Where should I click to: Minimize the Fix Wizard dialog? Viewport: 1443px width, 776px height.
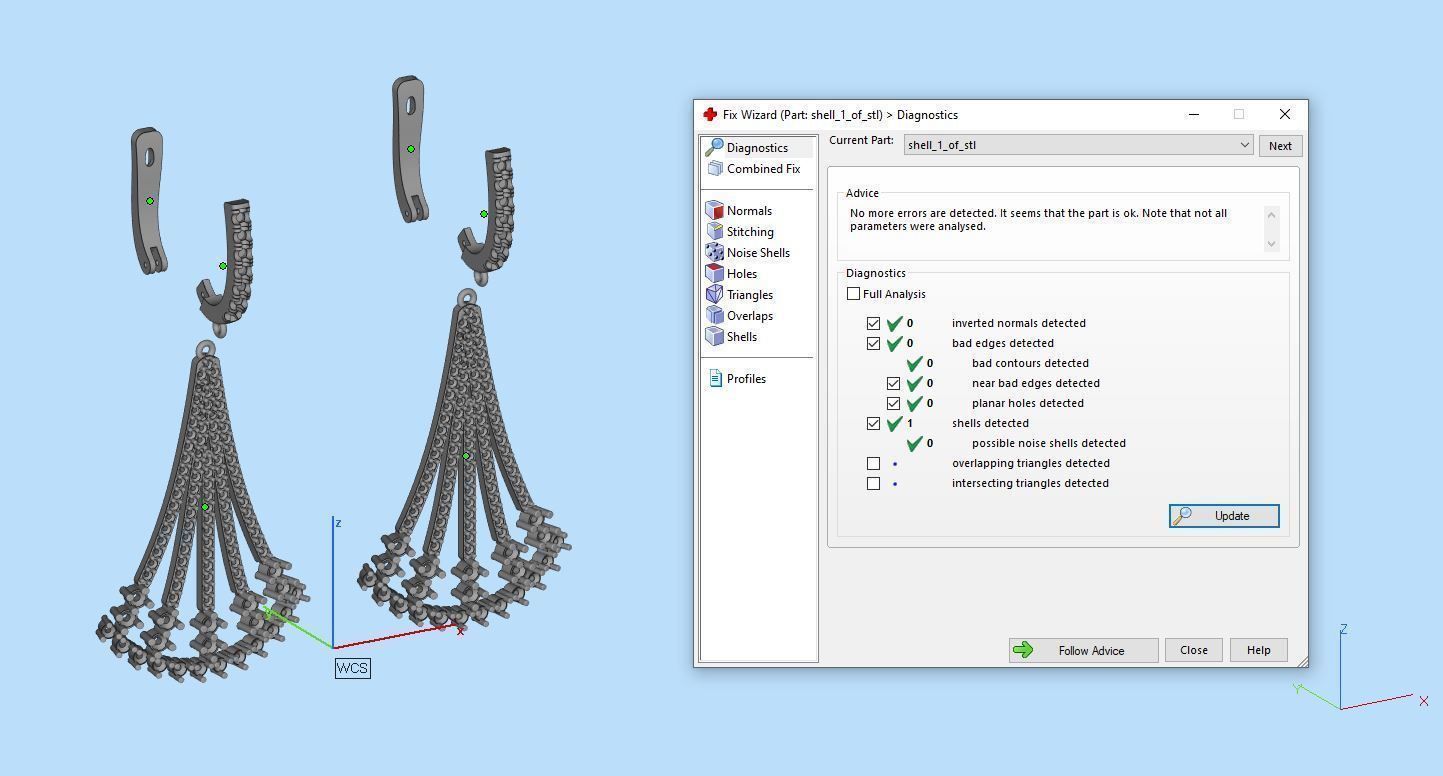tap(1193, 114)
